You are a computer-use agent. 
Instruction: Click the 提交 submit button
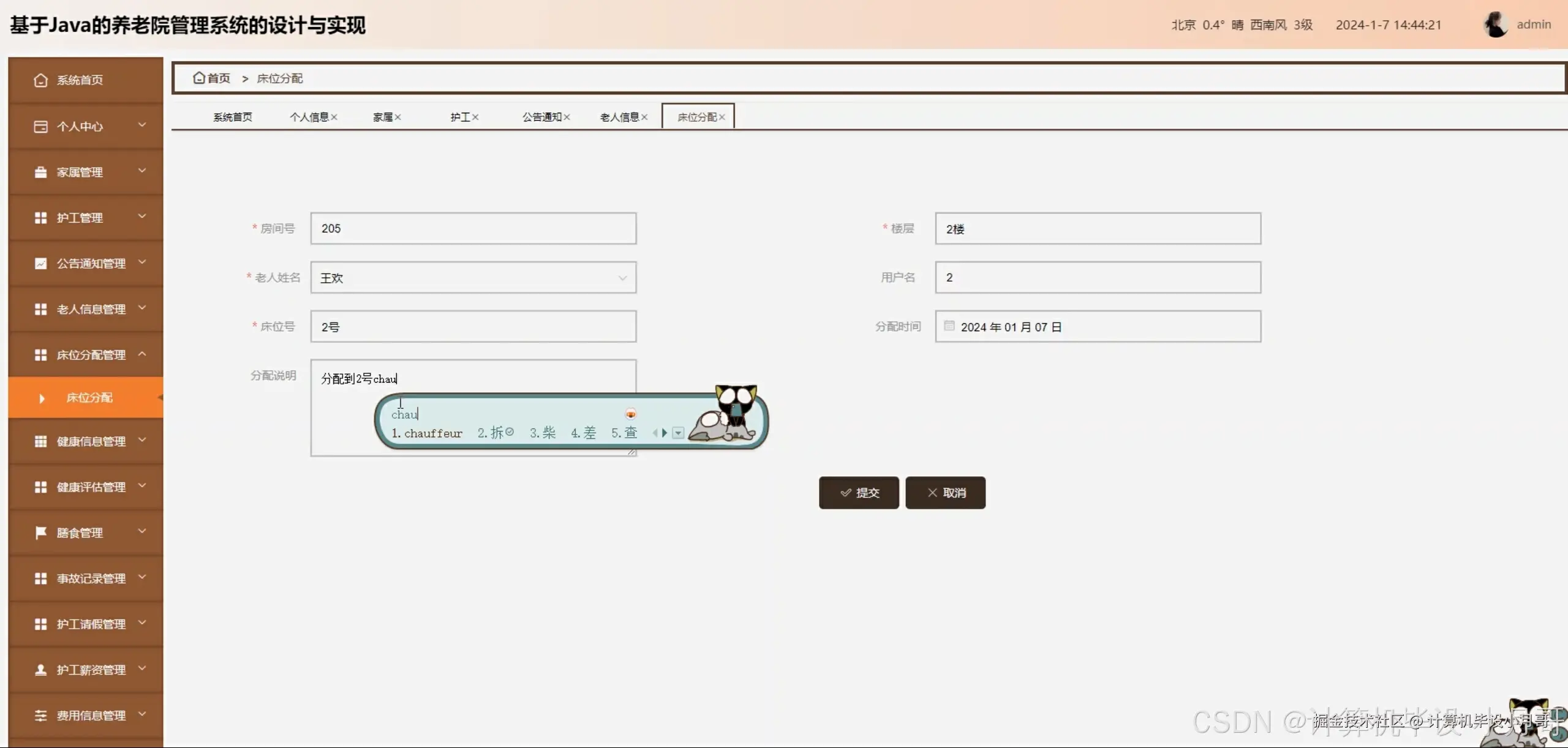[859, 493]
